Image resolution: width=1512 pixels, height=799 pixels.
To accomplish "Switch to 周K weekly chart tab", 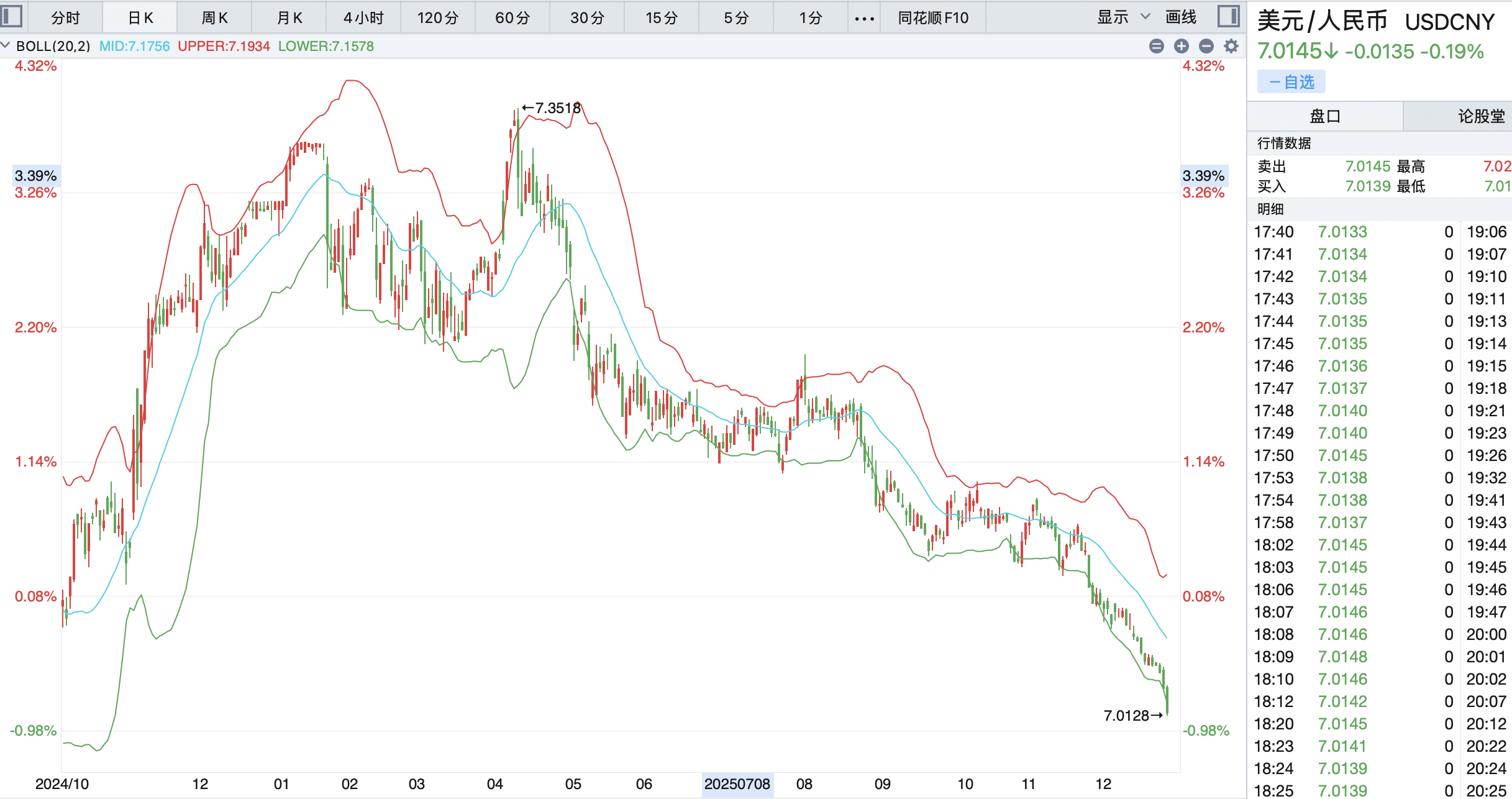I will [214, 18].
